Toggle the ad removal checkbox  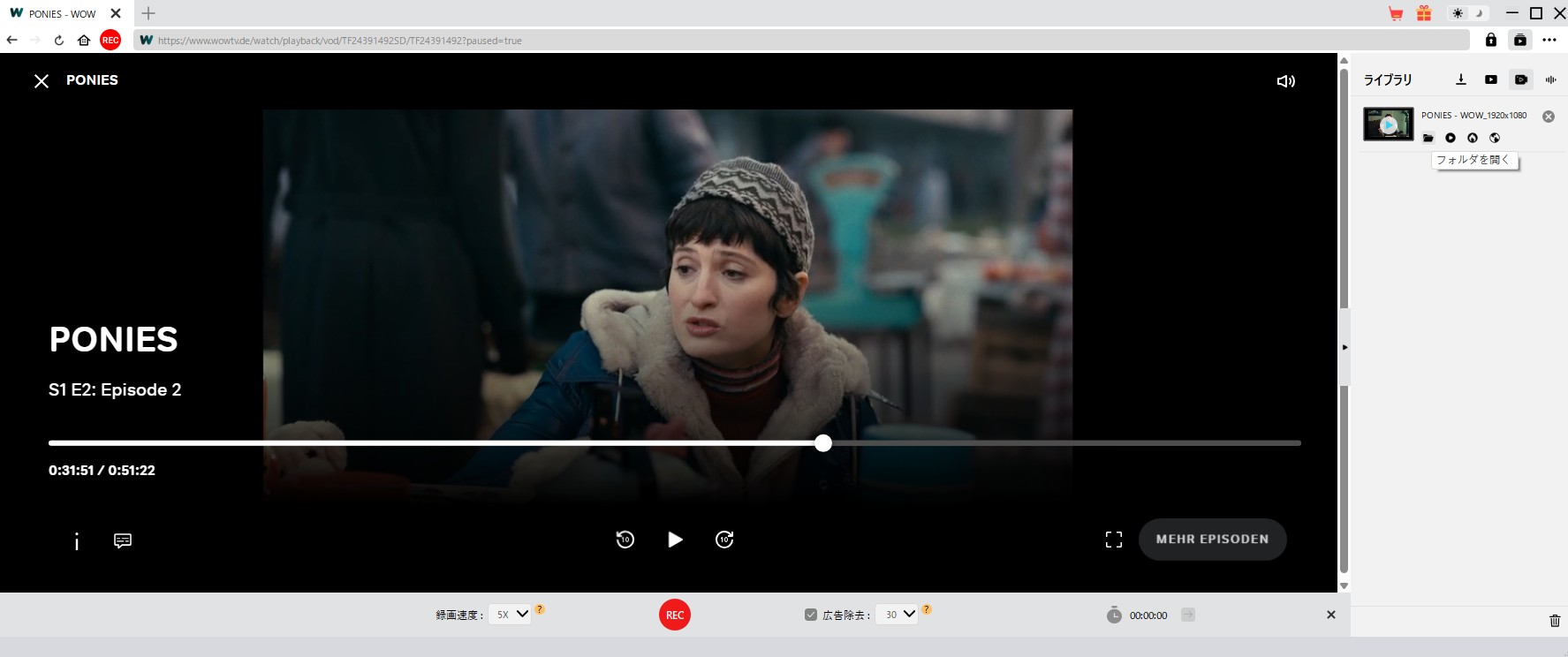tap(811, 615)
